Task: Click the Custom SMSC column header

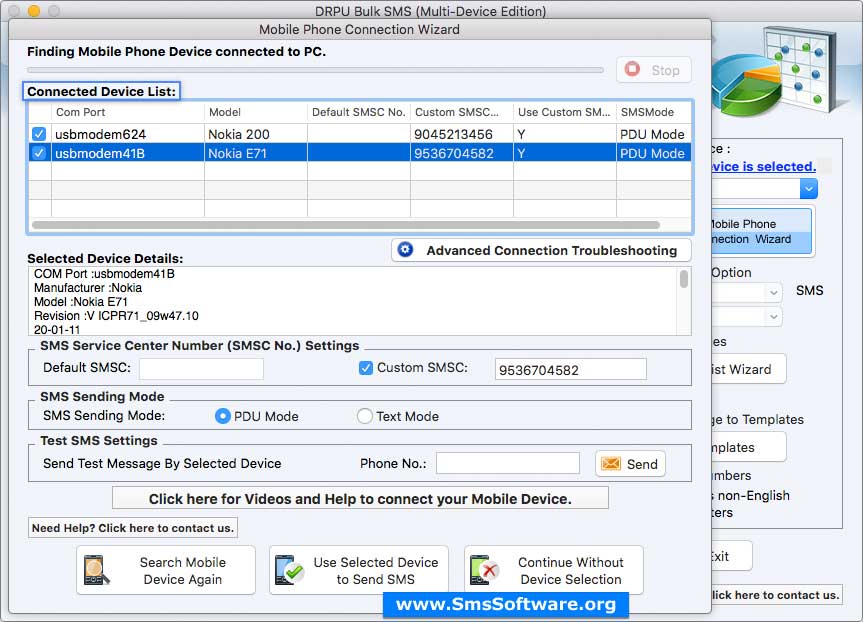Action: pyautogui.click(x=462, y=112)
